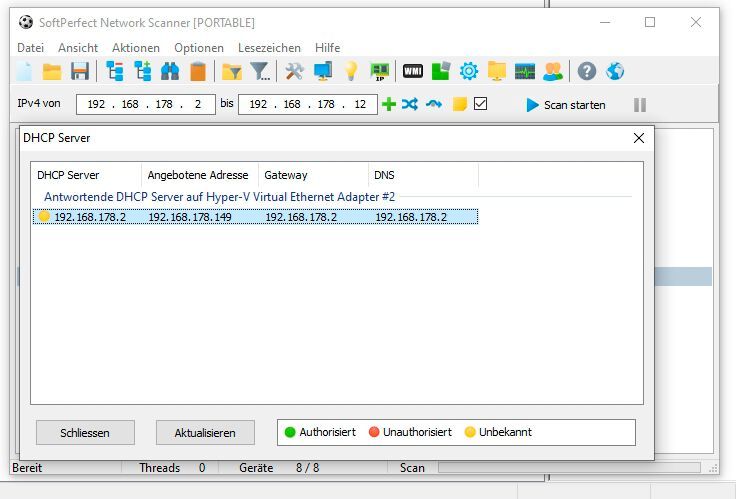Click the IPv4 von start address field
The width and height of the screenshot is (736, 499).
pyautogui.click(x=146, y=104)
